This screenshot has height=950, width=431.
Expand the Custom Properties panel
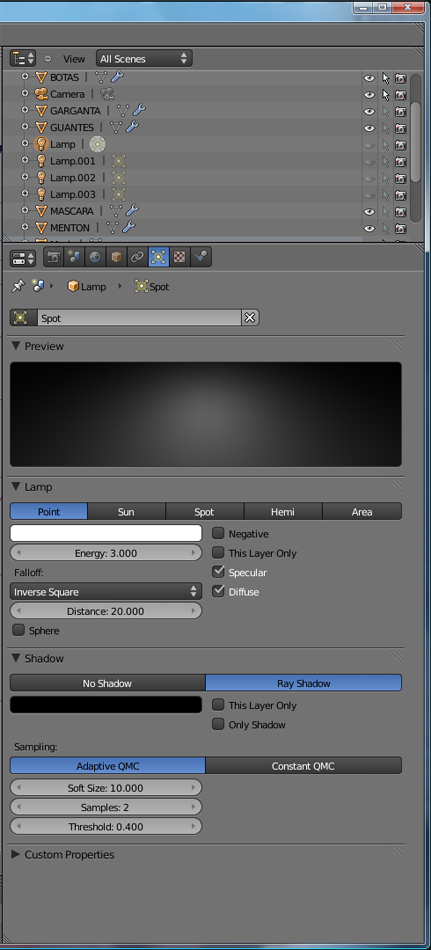click(x=16, y=854)
